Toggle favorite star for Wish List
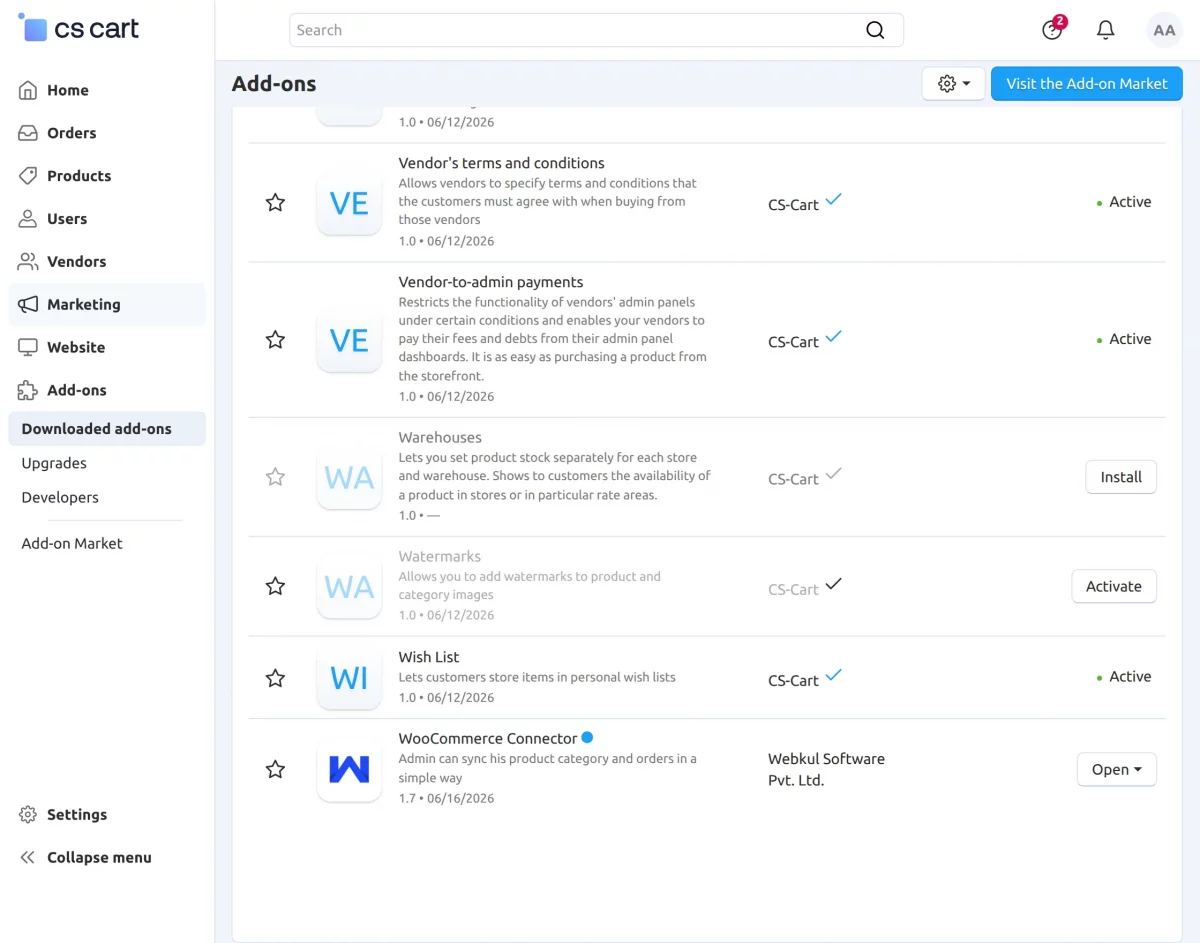1200x943 pixels. point(275,678)
